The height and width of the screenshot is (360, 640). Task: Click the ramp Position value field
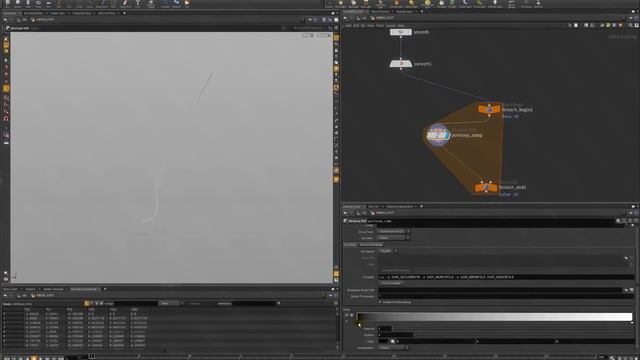[x=396, y=335]
